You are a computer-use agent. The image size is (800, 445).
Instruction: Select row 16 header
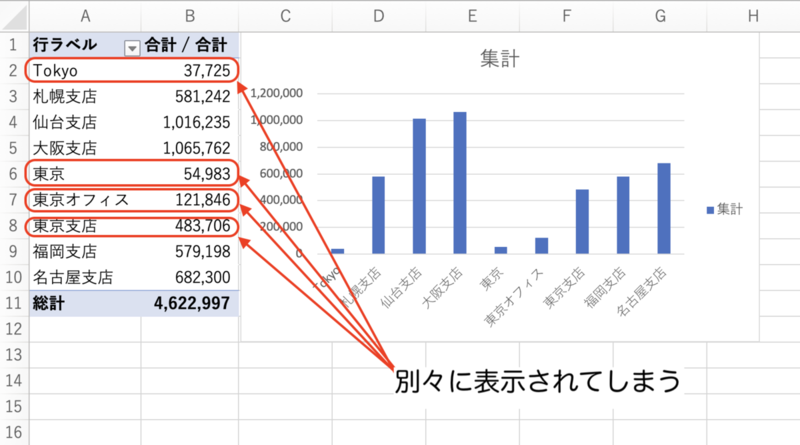point(14,433)
